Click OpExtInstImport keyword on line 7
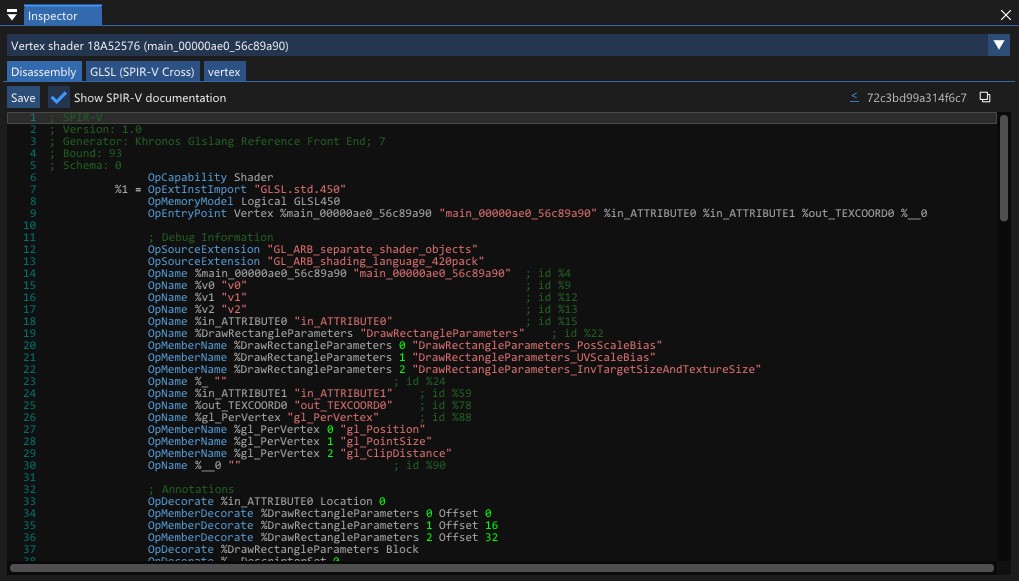This screenshot has height=581, width=1019. 197,189
